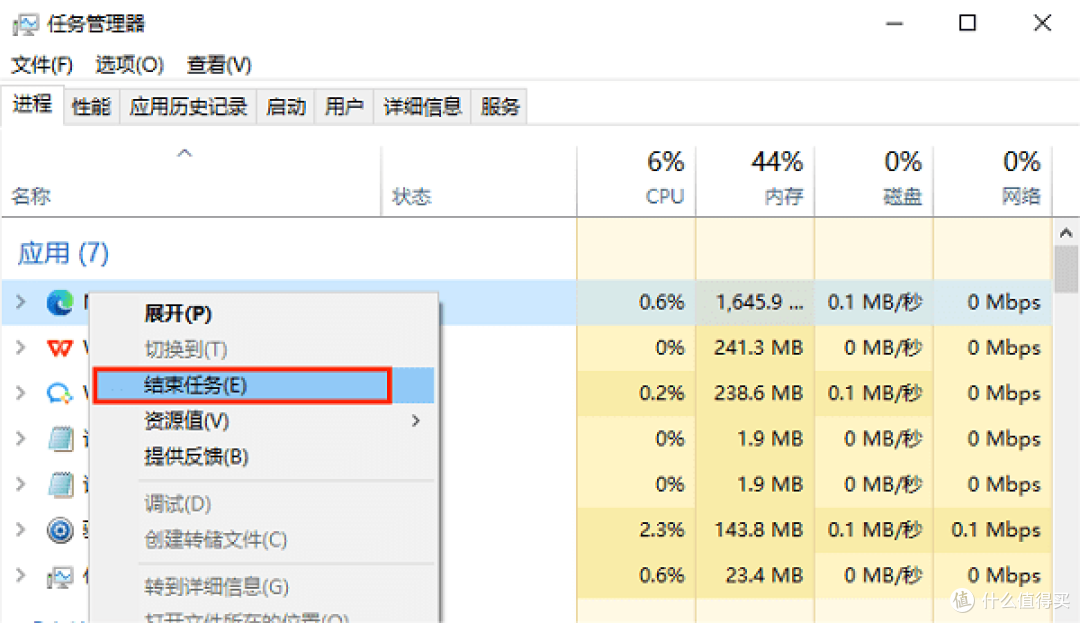Open the 文件(F) menu
Viewport: 1080px width, 623px height.
tap(42, 65)
